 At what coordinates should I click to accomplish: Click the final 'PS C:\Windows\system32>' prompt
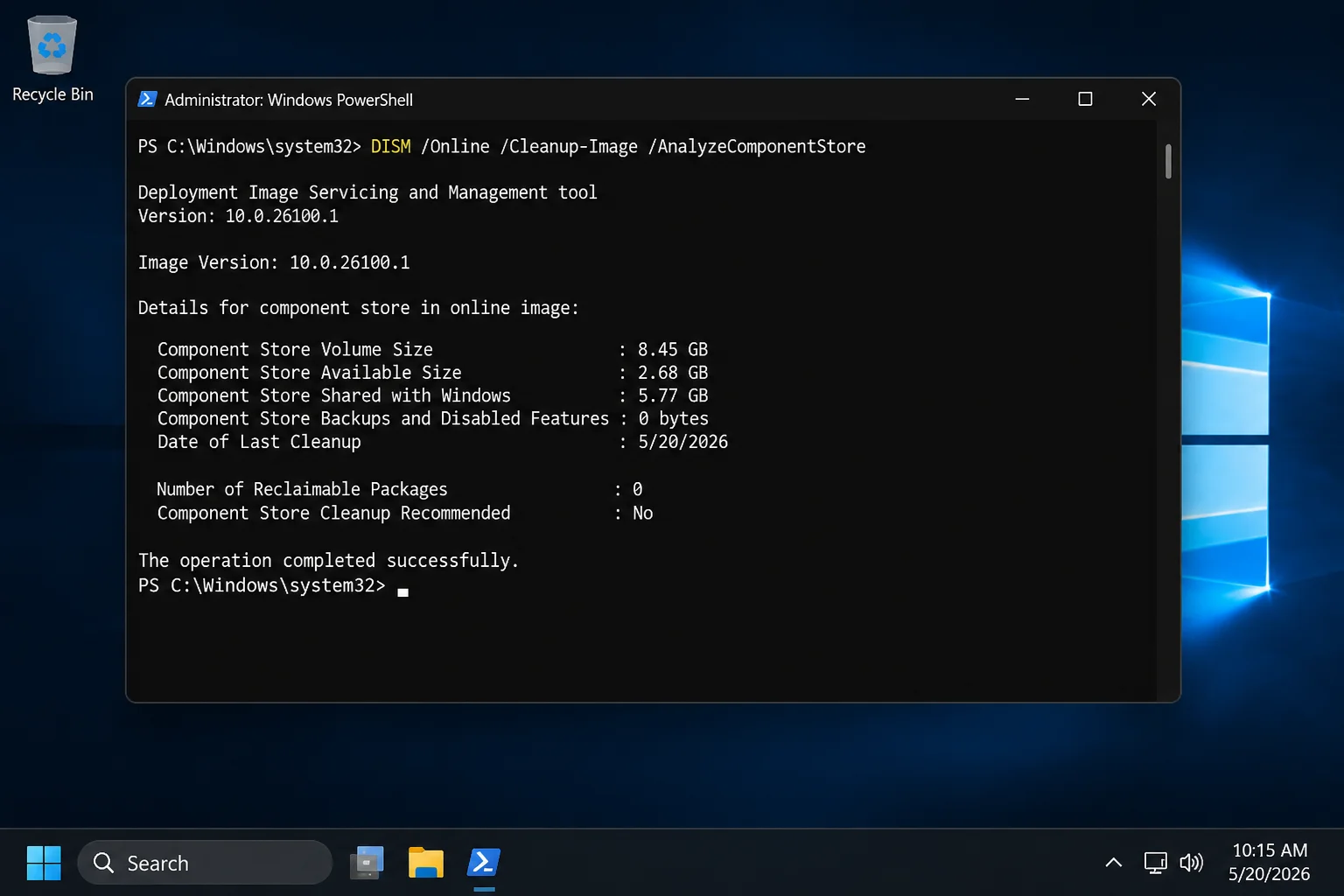click(x=262, y=585)
